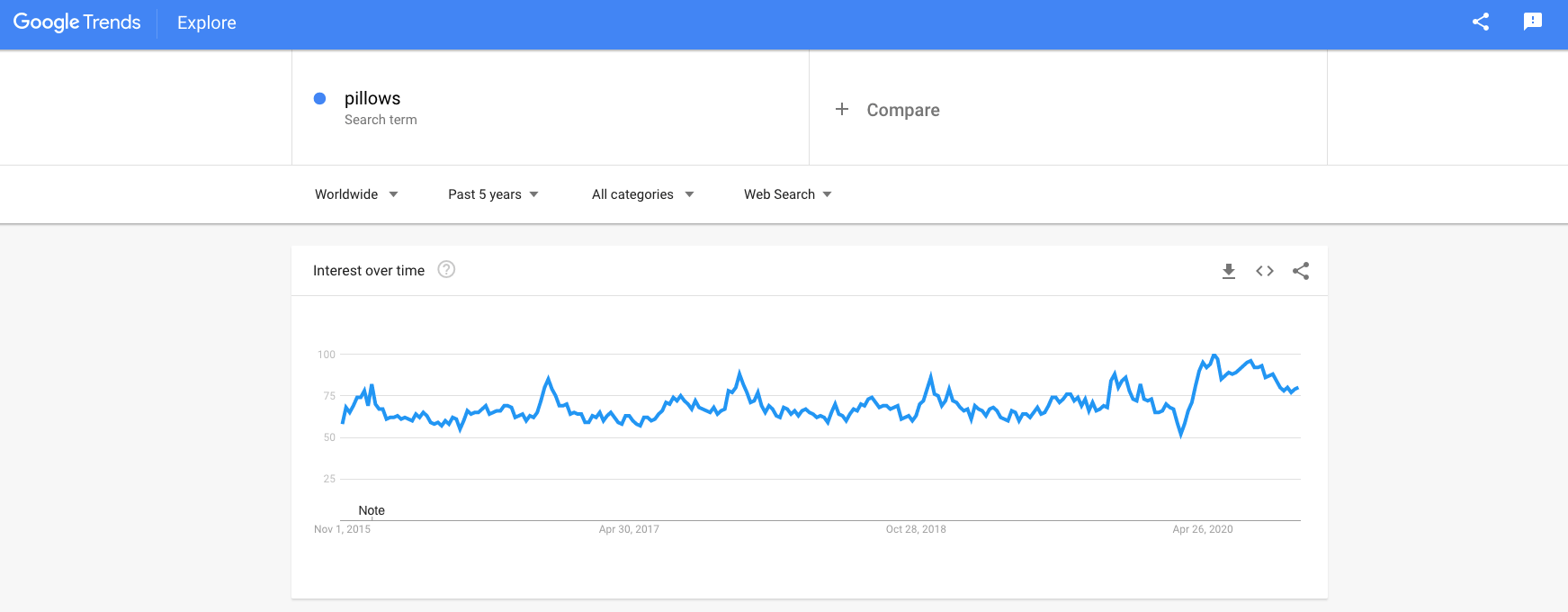
Task: Click the Google Trends logo
Action: tap(76, 22)
